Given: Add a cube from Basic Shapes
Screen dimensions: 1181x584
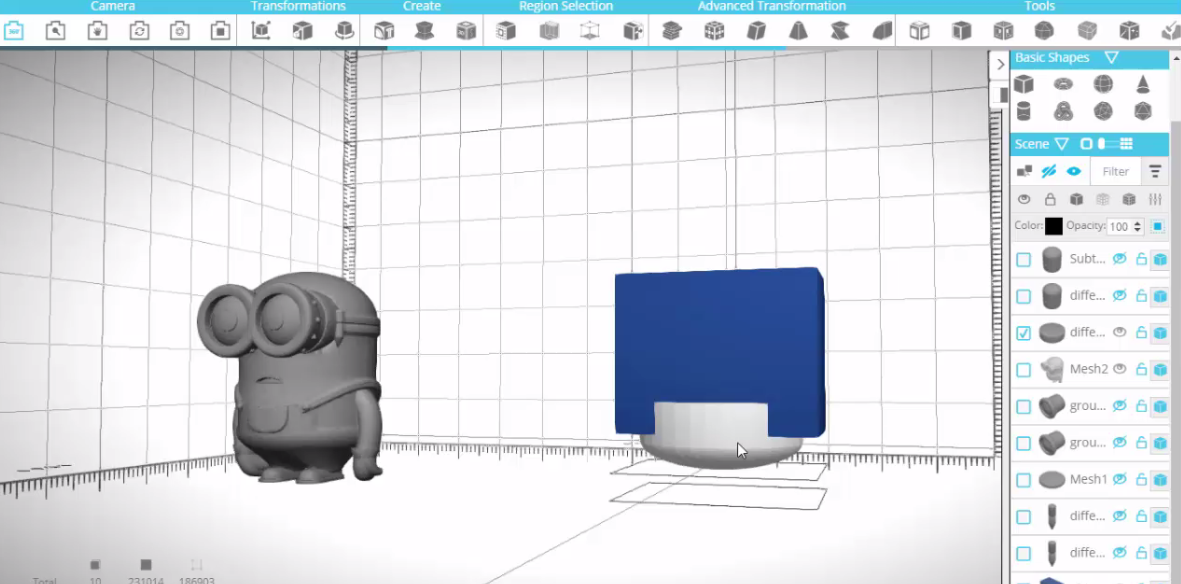Looking at the screenshot, I should coord(1024,84).
